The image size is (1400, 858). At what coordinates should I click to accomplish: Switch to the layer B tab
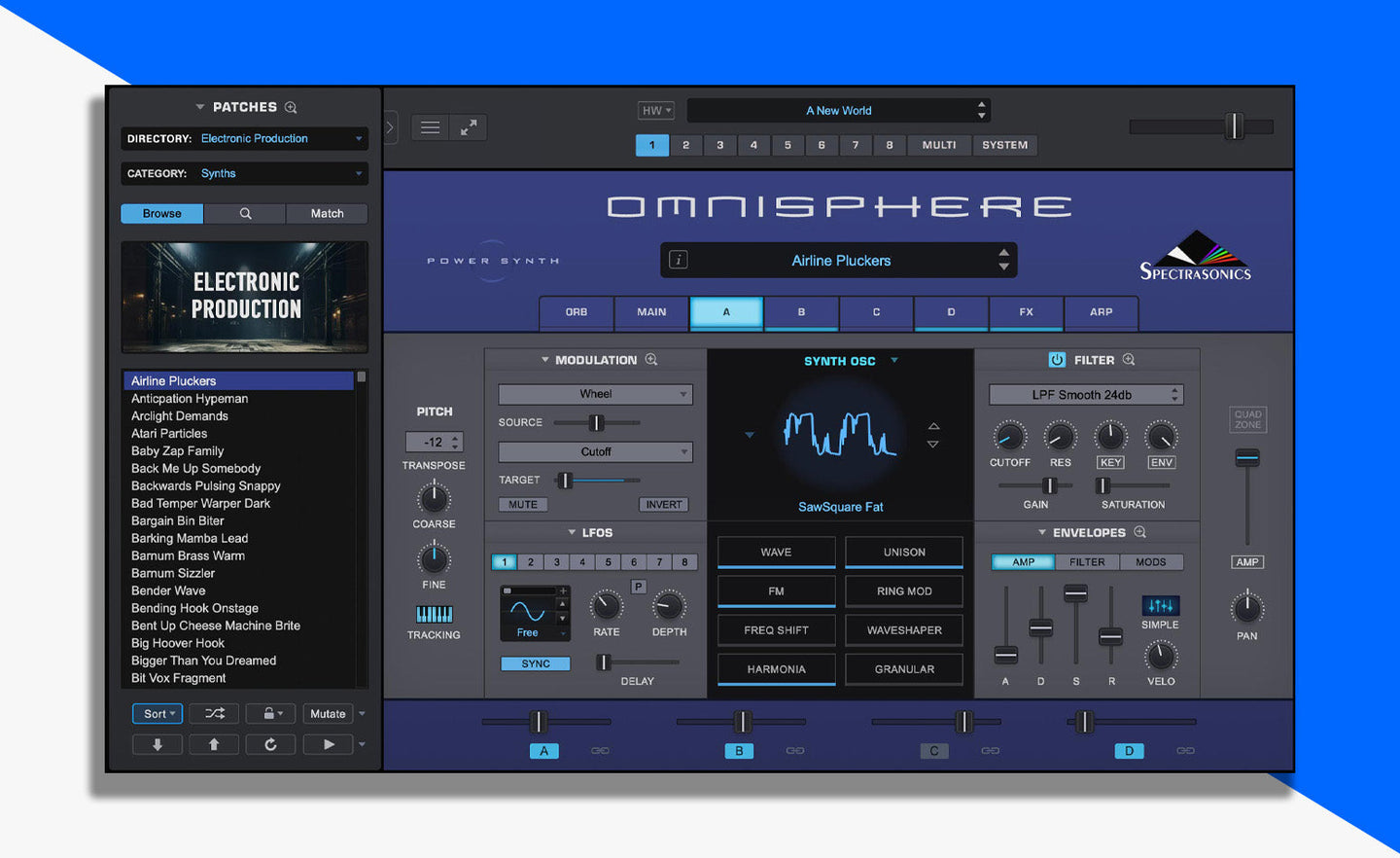(x=801, y=312)
